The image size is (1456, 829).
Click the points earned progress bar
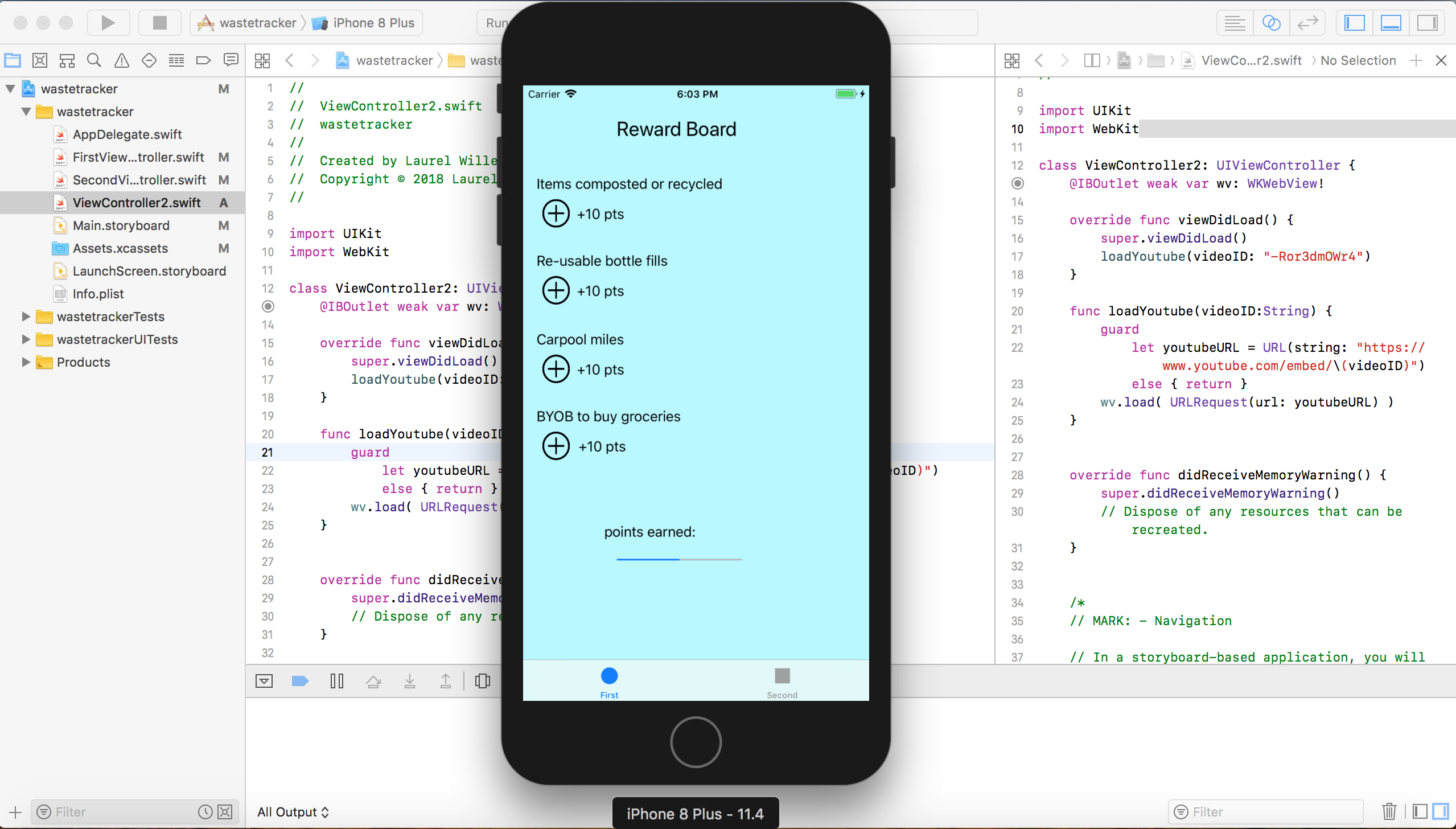[678, 560]
